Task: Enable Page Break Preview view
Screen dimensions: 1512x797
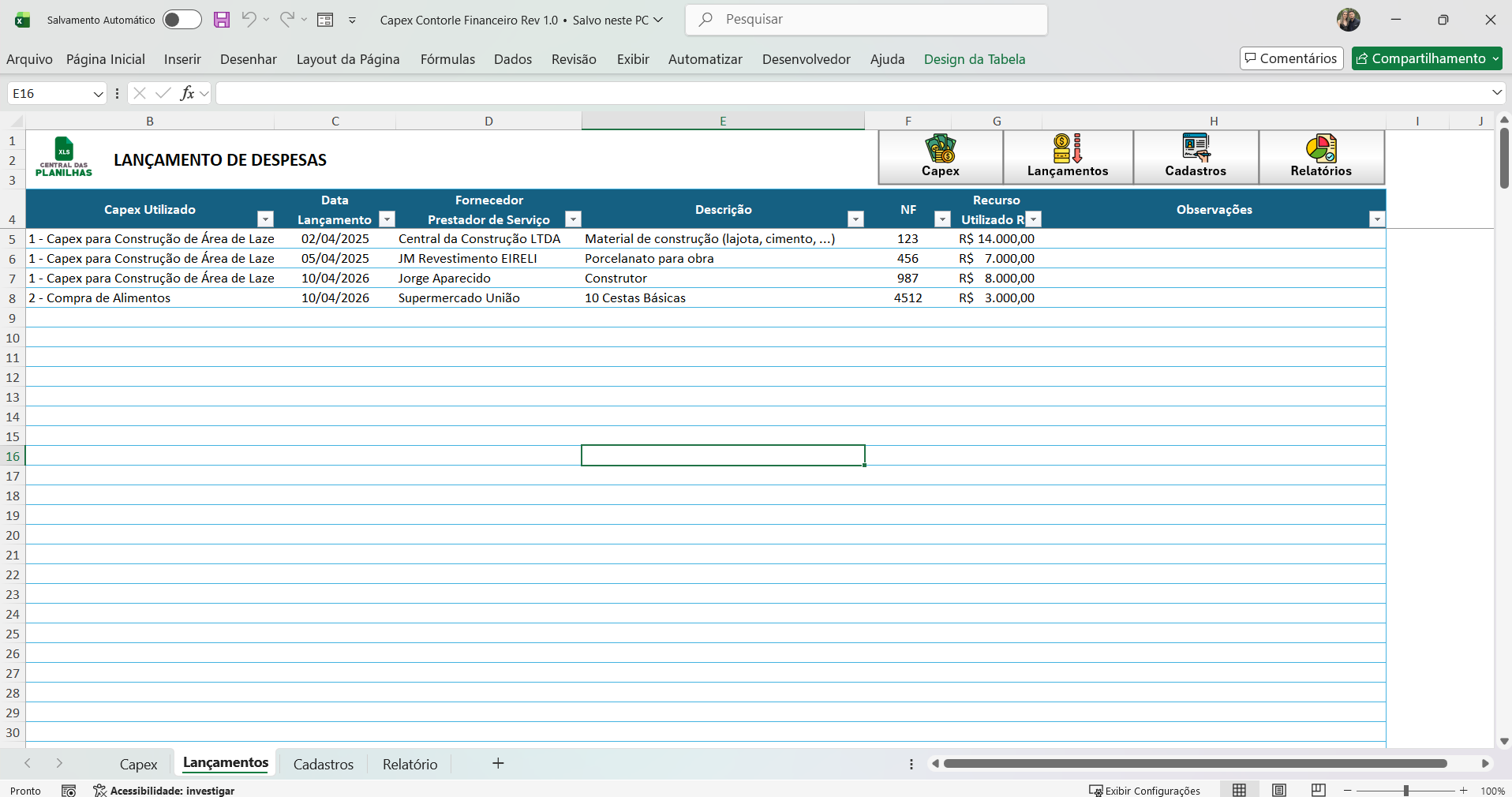Action: [x=1318, y=790]
